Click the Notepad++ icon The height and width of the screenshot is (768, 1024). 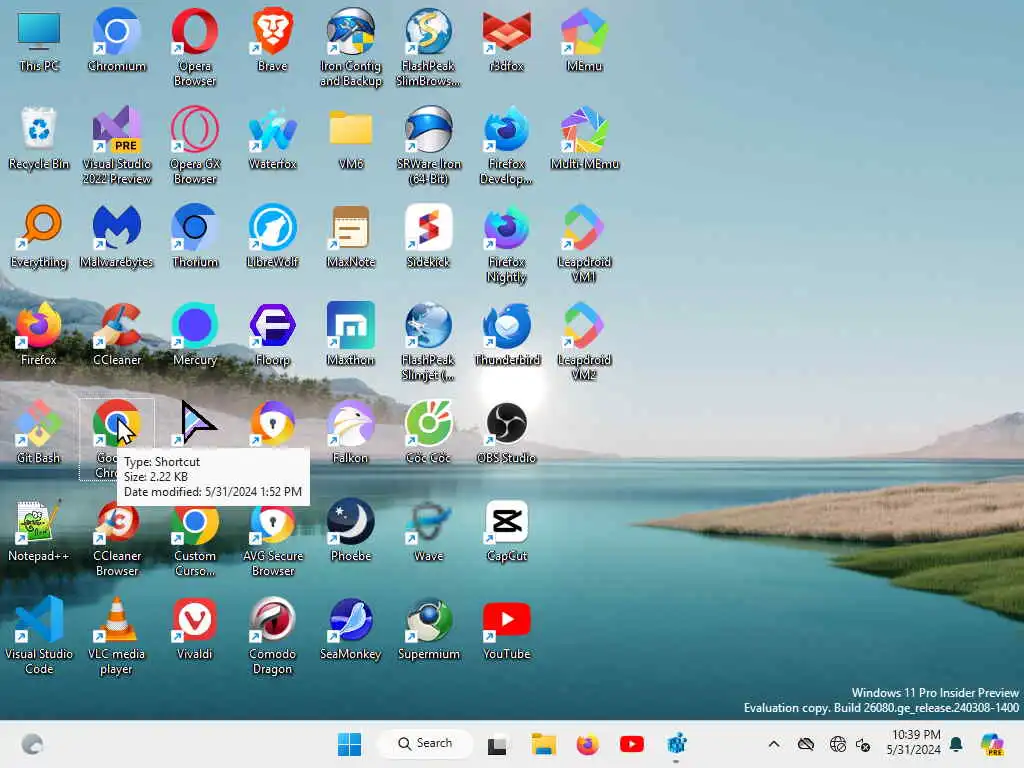point(39,529)
